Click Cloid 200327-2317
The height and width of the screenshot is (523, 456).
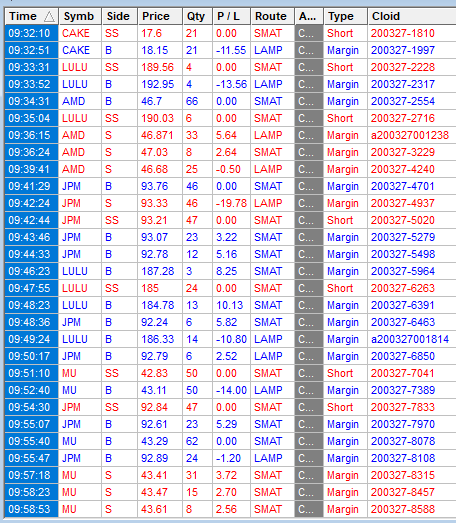[403, 84]
